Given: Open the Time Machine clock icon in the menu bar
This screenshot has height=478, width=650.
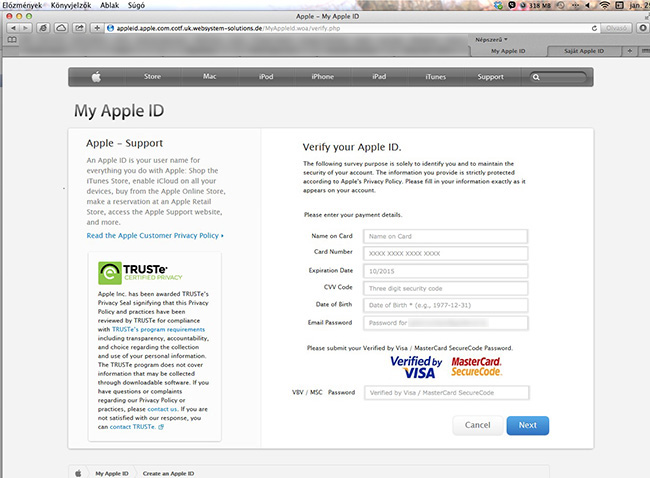Looking at the screenshot, I should click(x=560, y=5).
